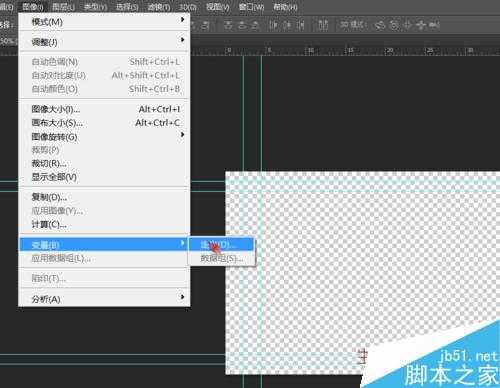Screen dimensions: 500x388
Task: Open the 视图(V) menu
Action: click(218, 7)
